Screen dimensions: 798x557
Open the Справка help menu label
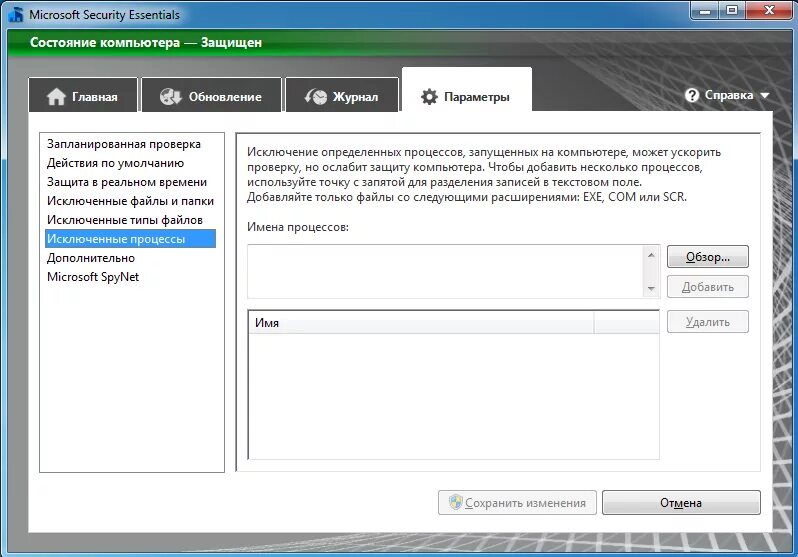pos(729,95)
